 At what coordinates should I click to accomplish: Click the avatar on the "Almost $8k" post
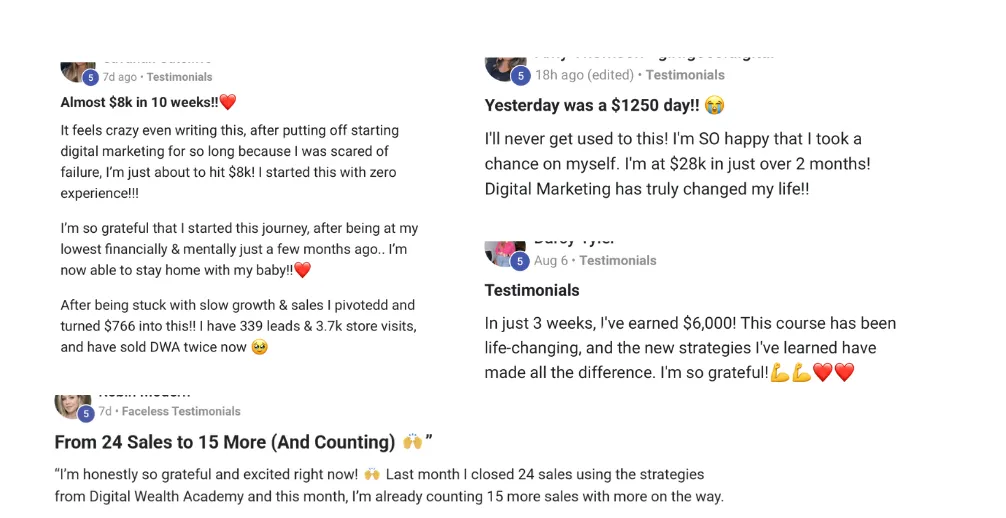coord(75,68)
